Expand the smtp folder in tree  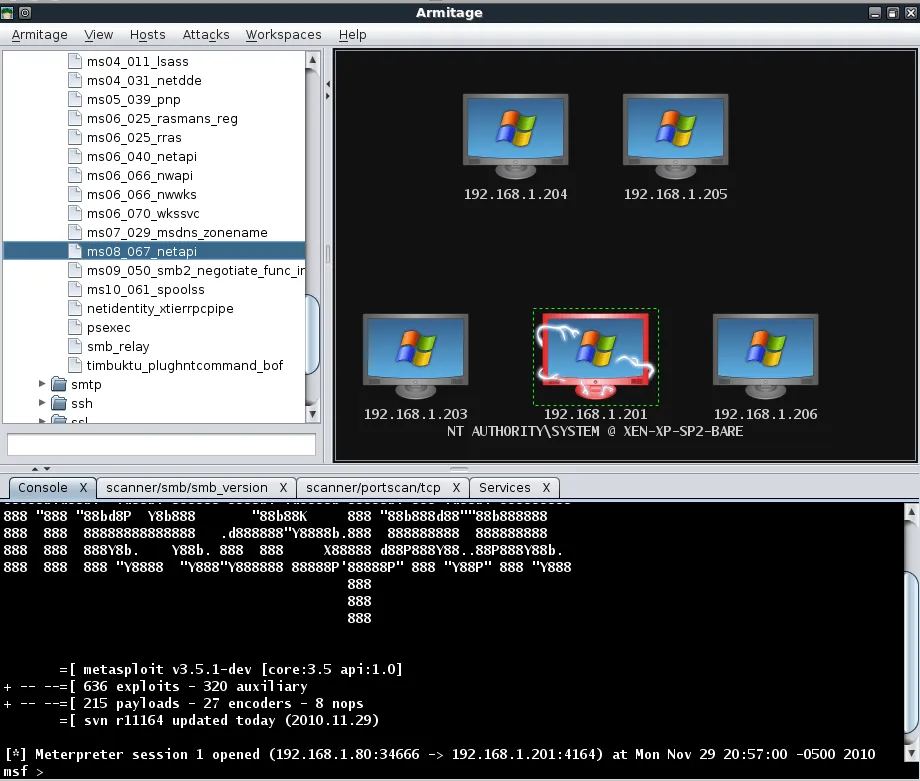coord(43,384)
